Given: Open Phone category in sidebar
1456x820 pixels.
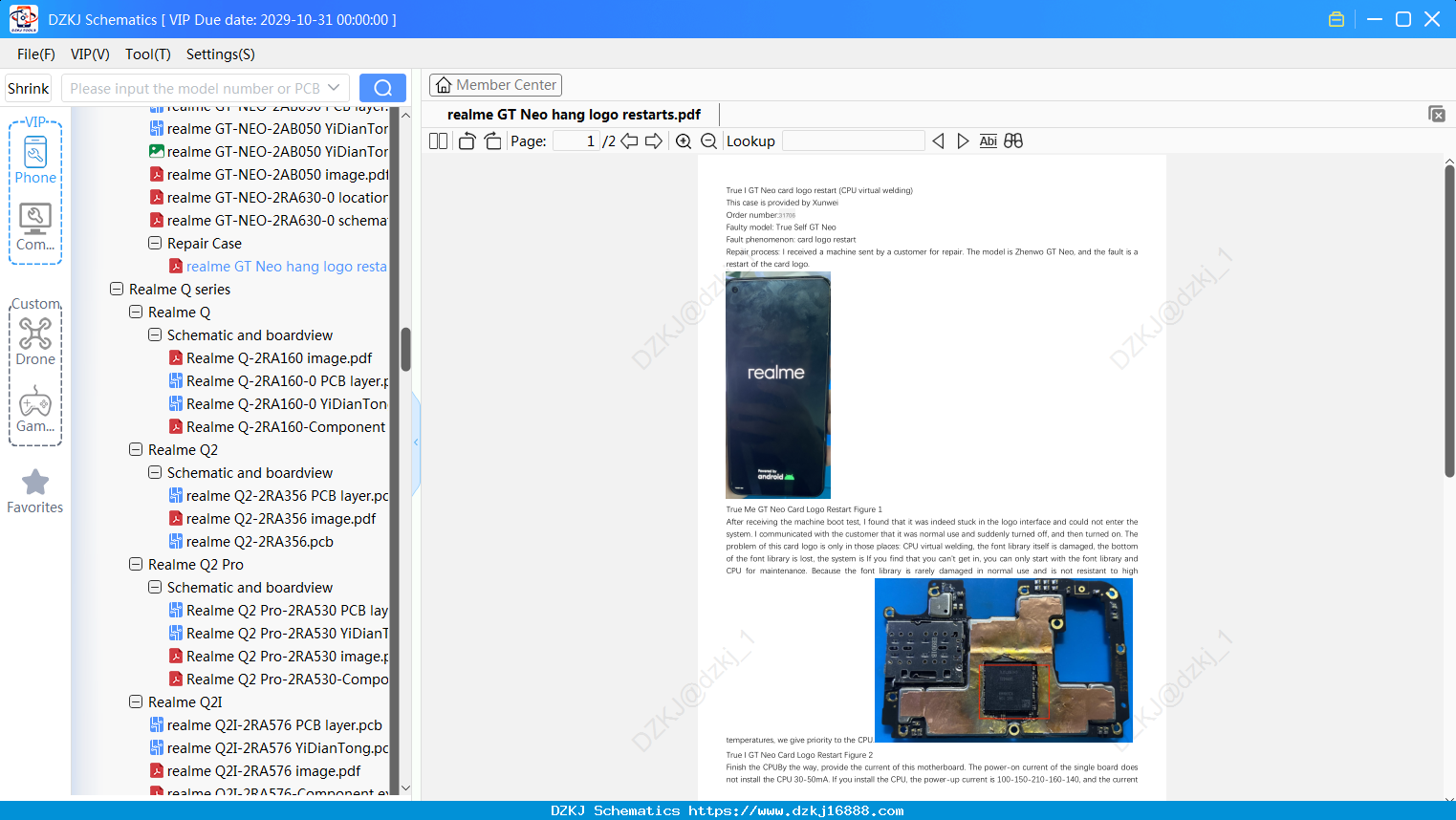Looking at the screenshot, I should (35, 160).
